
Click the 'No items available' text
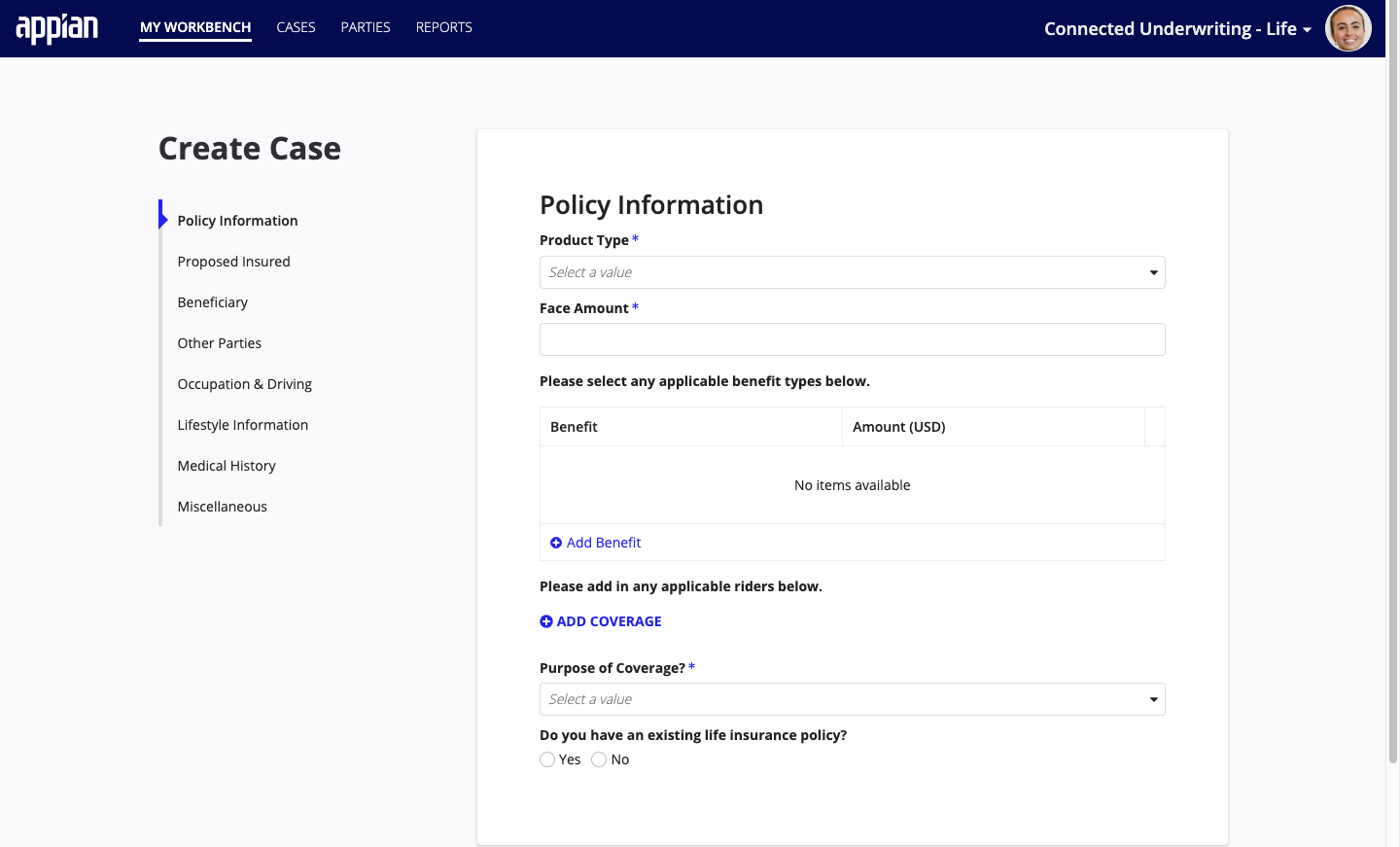point(853,485)
